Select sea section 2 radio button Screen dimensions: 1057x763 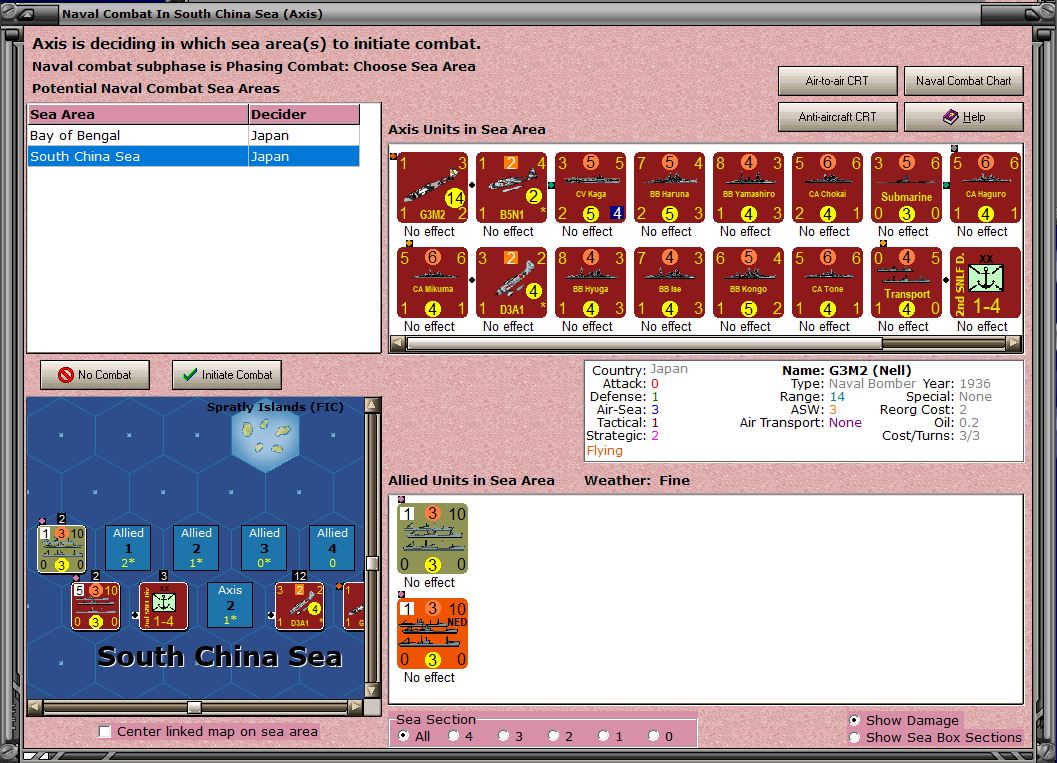pos(553,736)
